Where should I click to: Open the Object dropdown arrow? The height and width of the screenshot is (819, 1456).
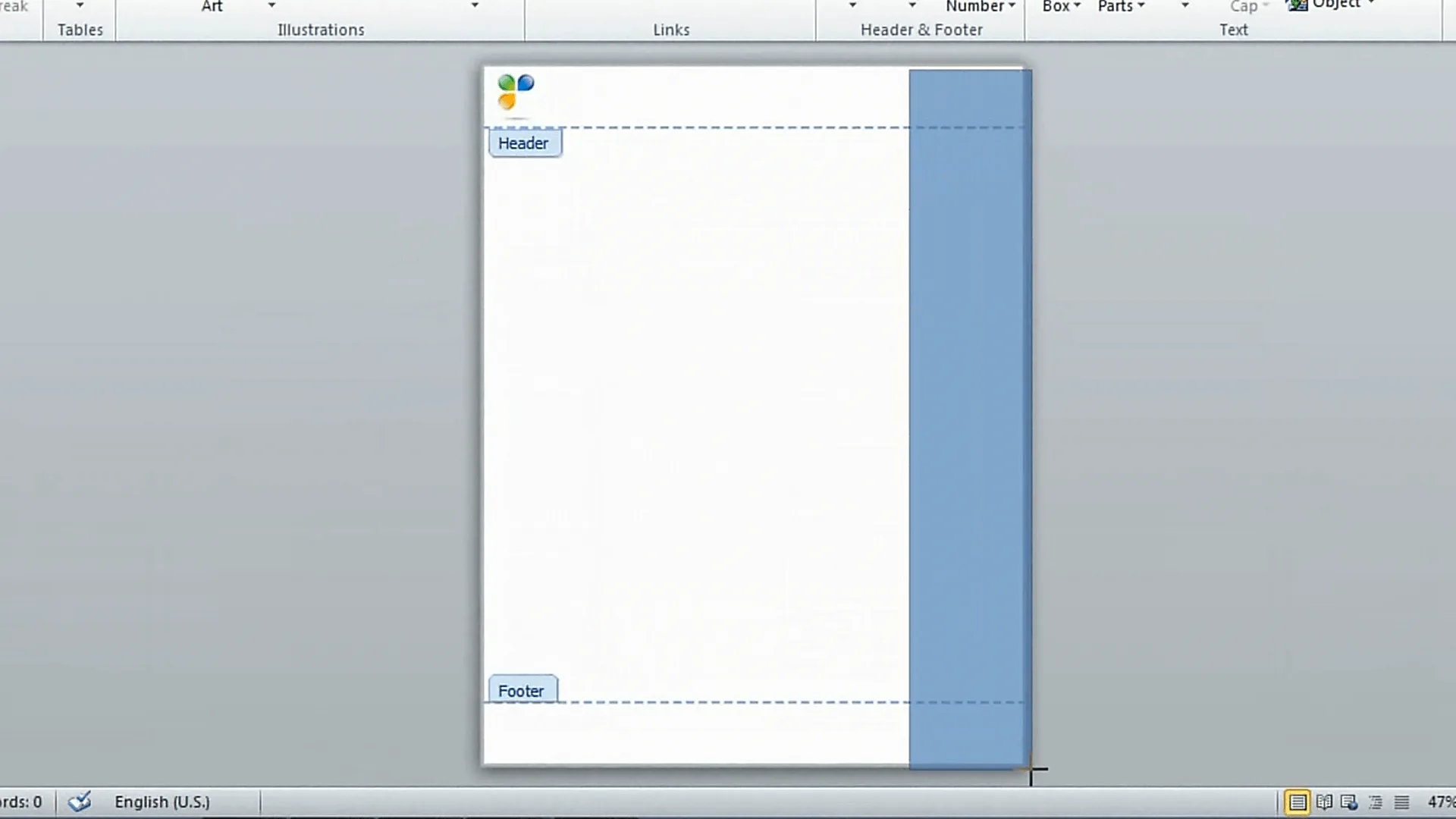[1371, 4]
